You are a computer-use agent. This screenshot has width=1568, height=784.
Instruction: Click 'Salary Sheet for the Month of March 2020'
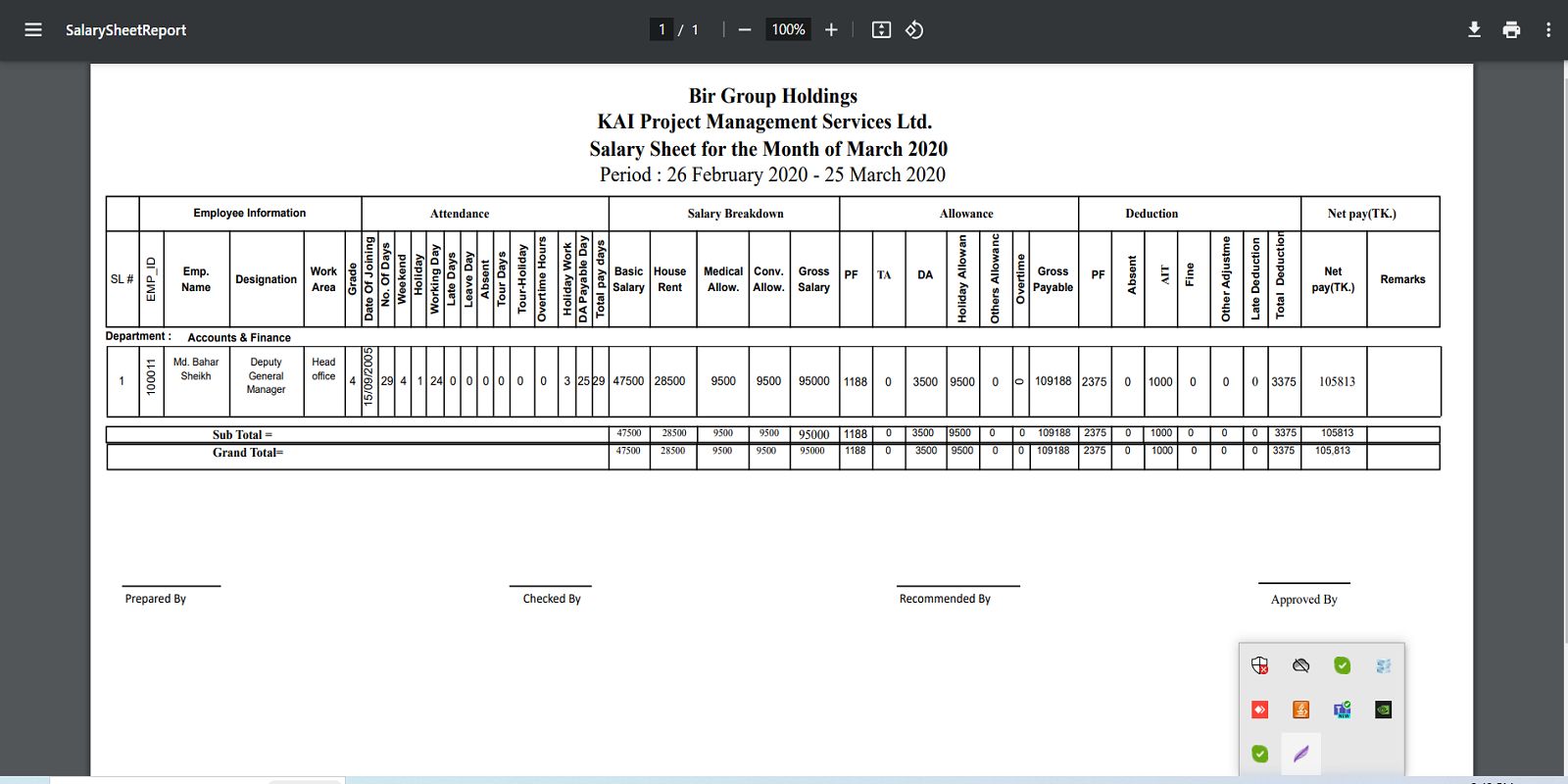[768, 149]
